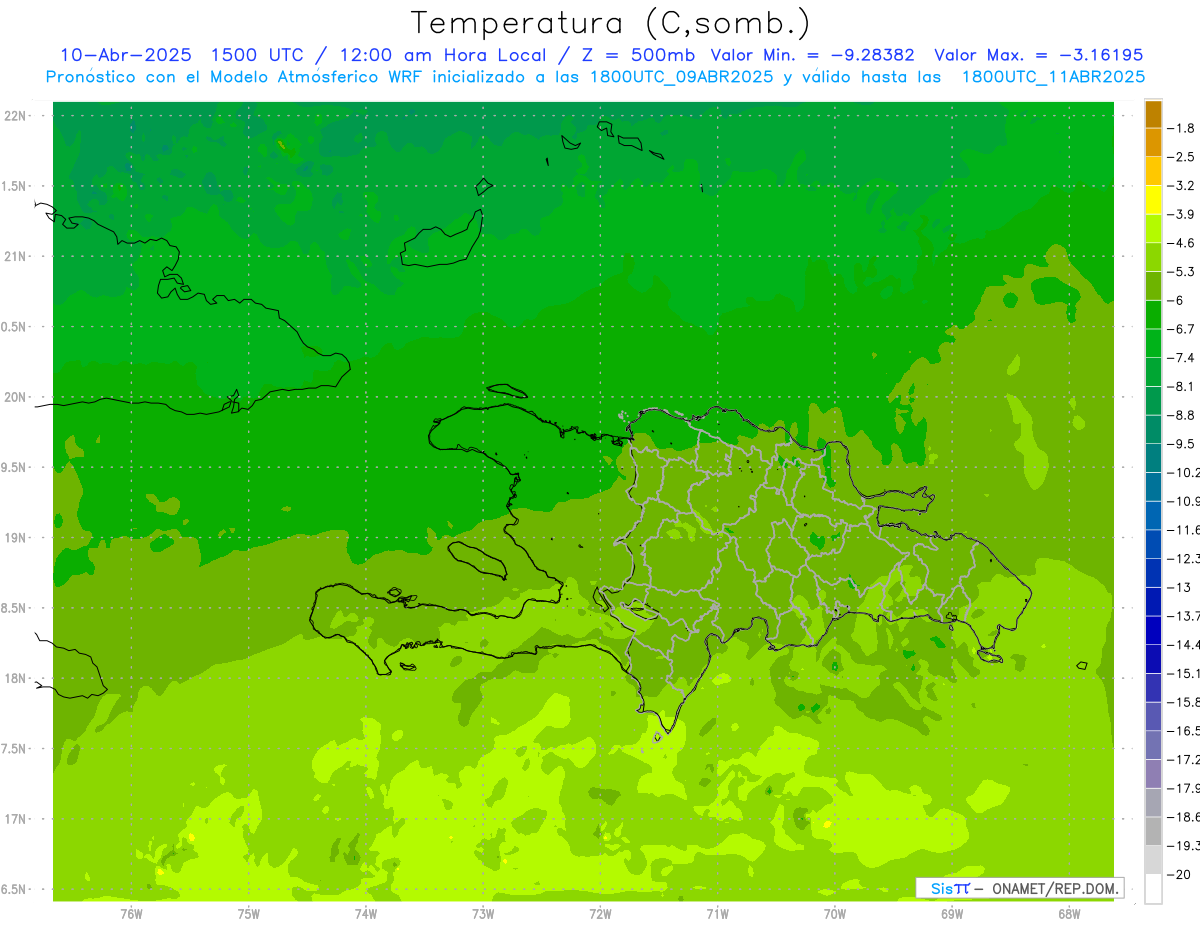Click the '-6' colorbar value
Viewport: 1200px width, 927px height.
(1176, 300)
